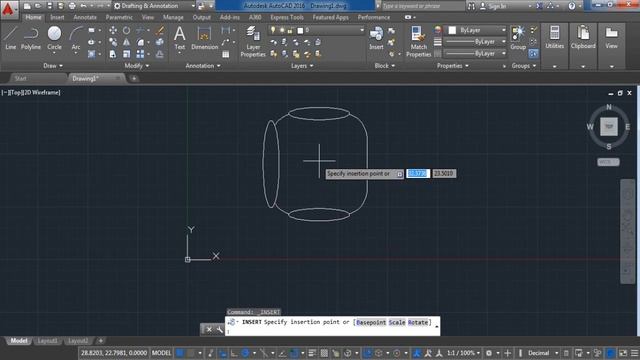The image size is (640, 360).
Task: Click the Insert block tool
Action: (376, 38)
